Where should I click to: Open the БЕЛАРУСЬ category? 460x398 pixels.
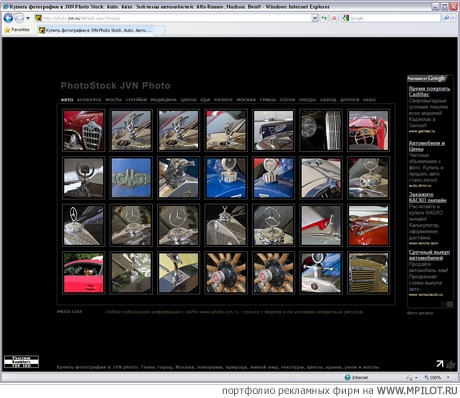[89, 100]
